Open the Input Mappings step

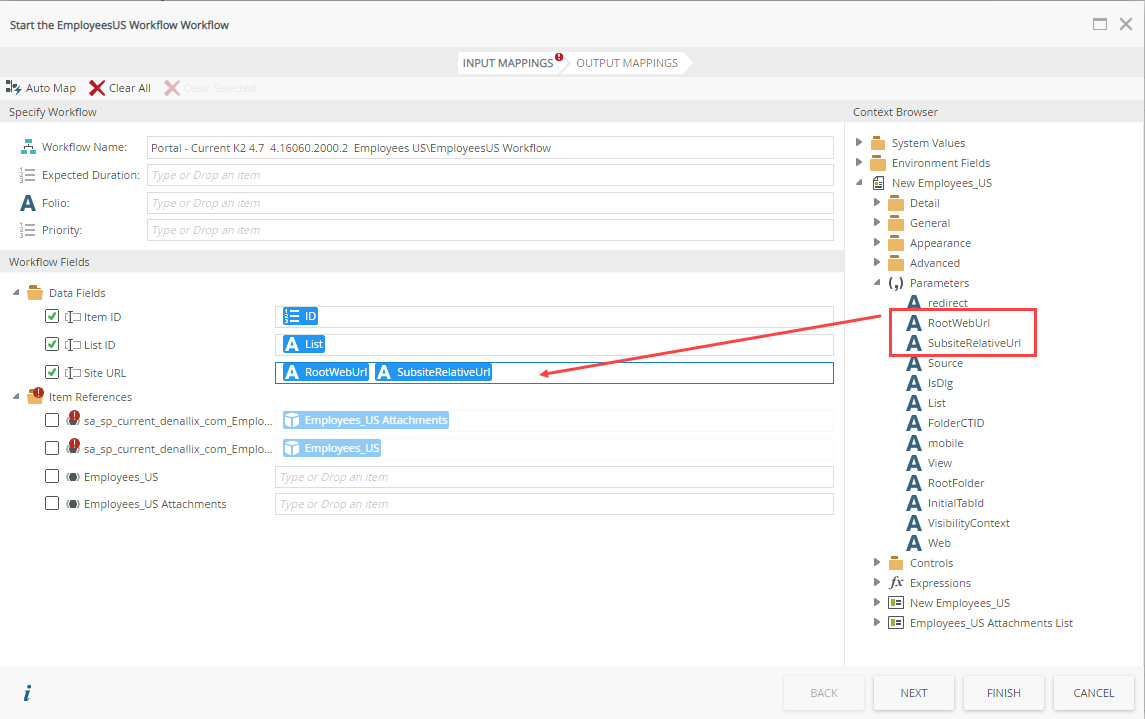(x=507, y=63)
